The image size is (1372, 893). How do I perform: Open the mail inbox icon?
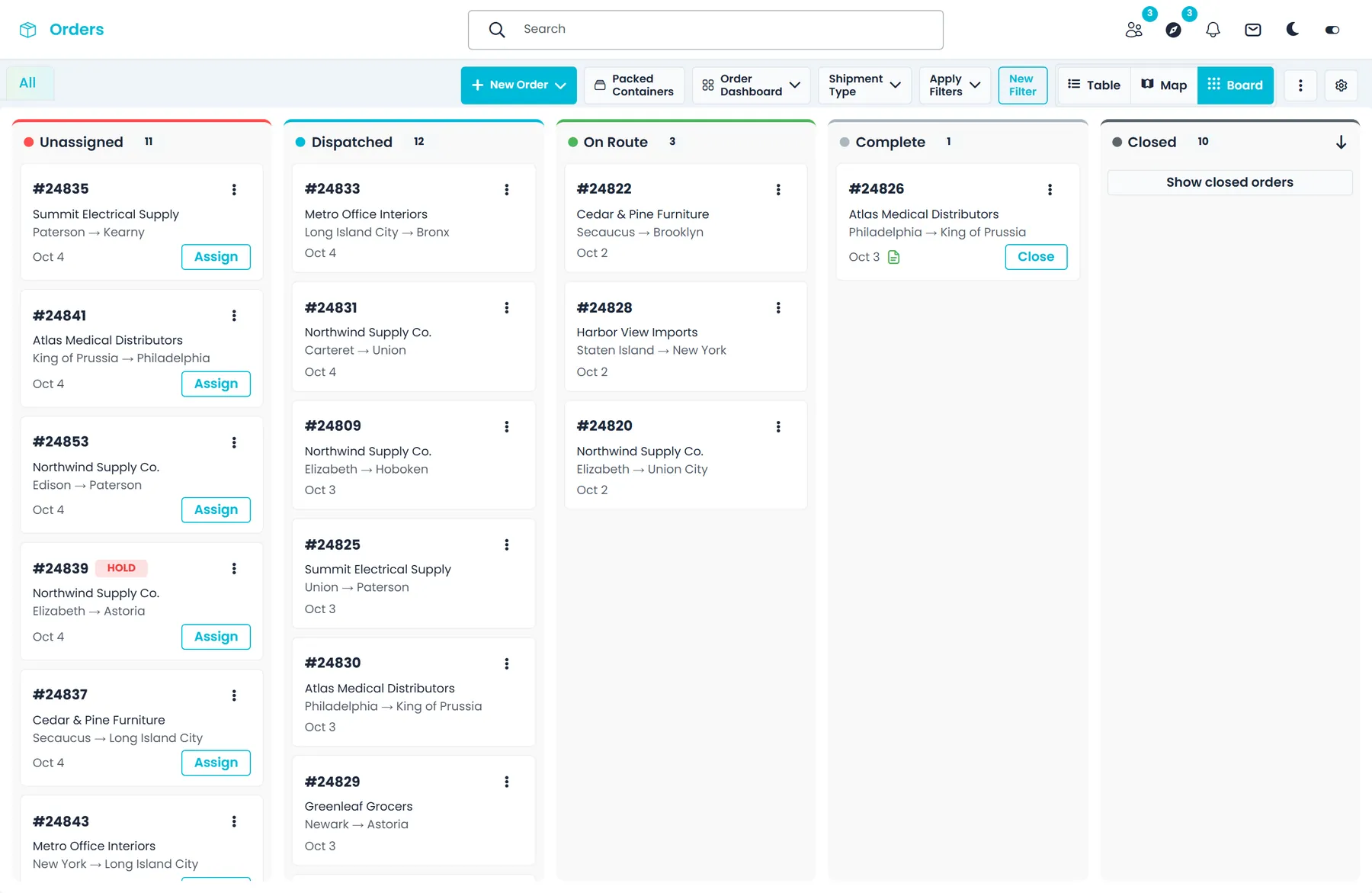coord(1253,30)
